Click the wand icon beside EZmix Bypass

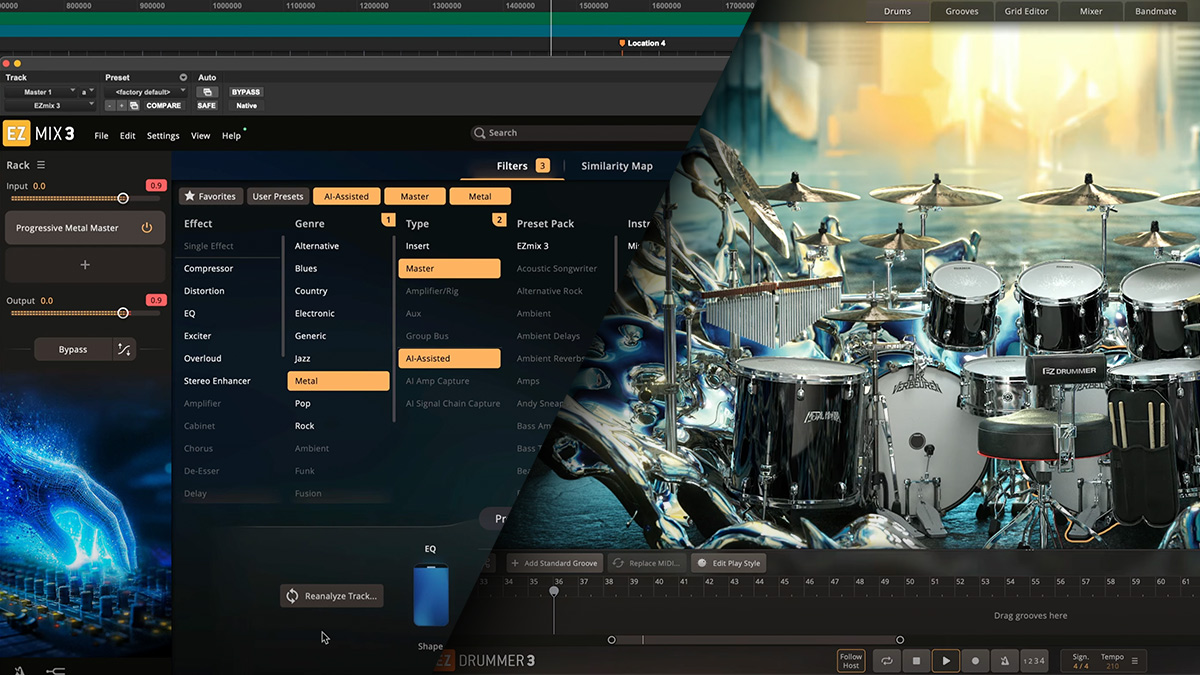click(123, 349)
